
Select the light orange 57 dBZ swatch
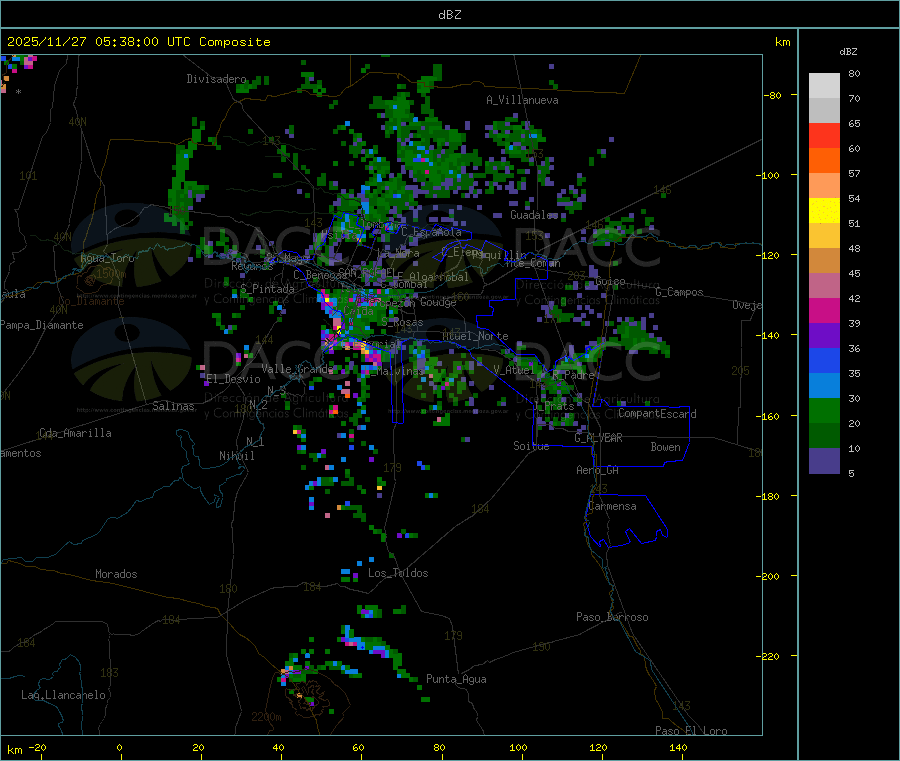824,186
